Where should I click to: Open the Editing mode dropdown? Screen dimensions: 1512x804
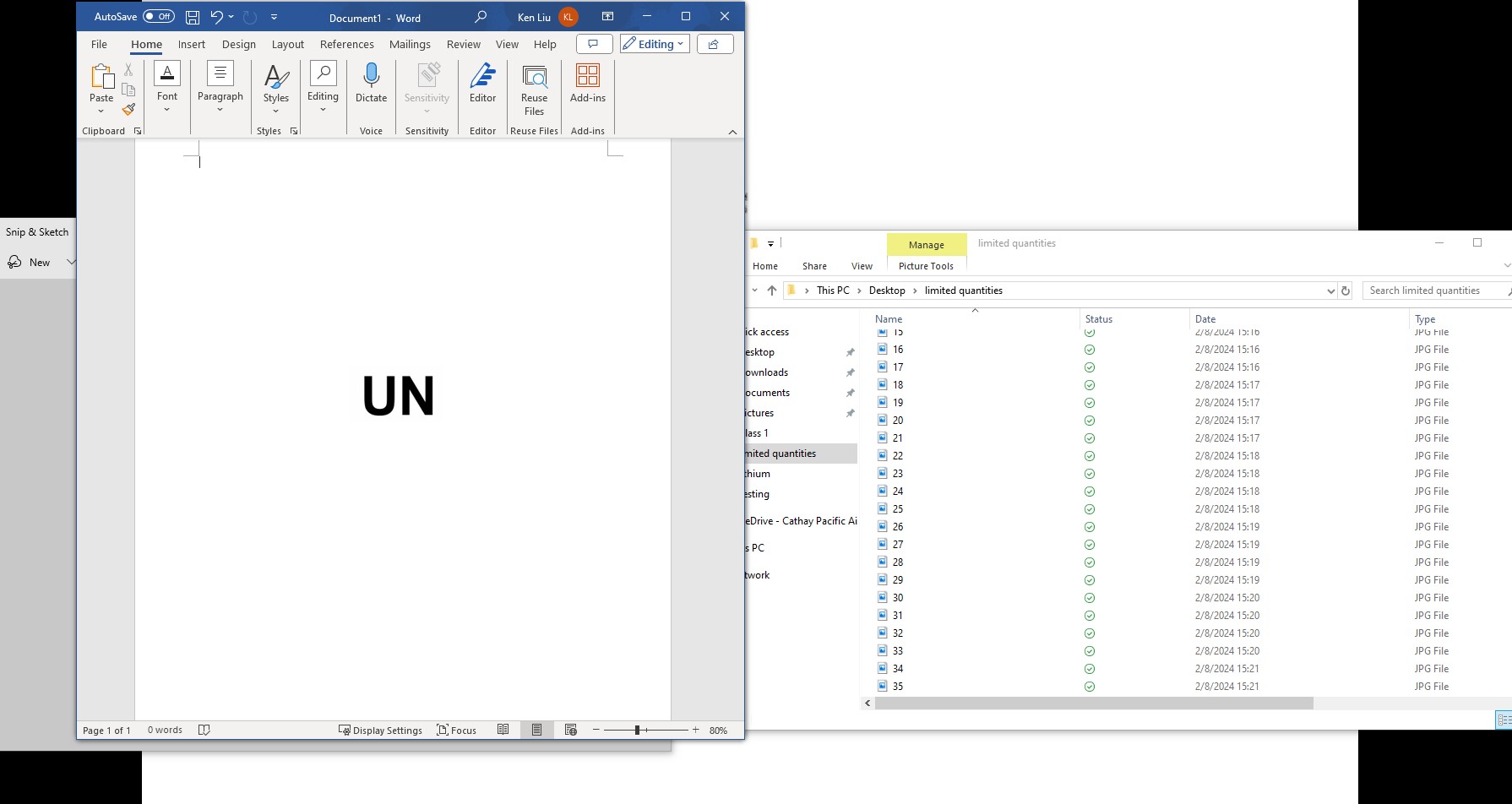coord(655,44)
